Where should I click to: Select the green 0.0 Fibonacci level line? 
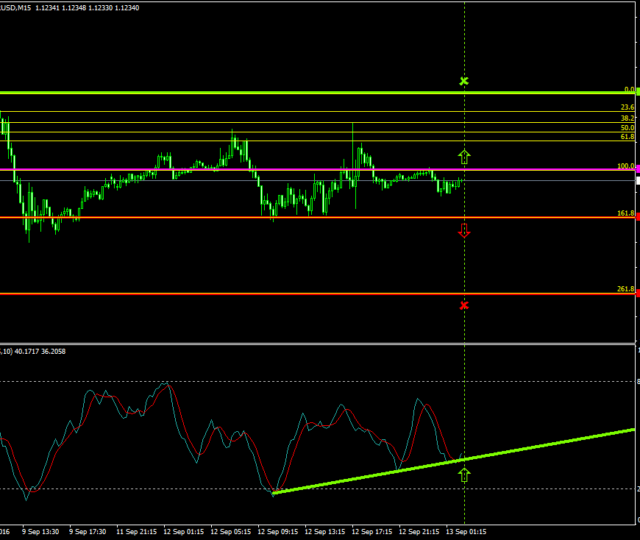click(x=300, y=92)
